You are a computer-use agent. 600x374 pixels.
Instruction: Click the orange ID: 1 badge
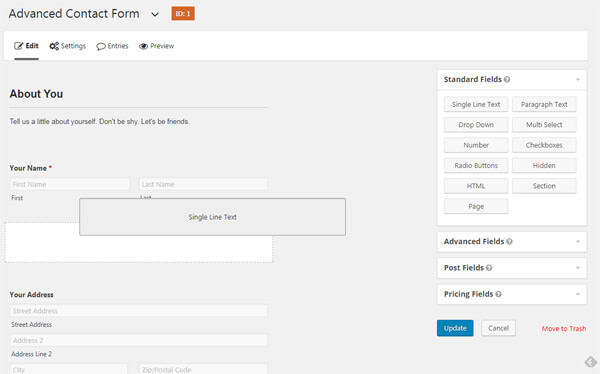click(183, 14)
